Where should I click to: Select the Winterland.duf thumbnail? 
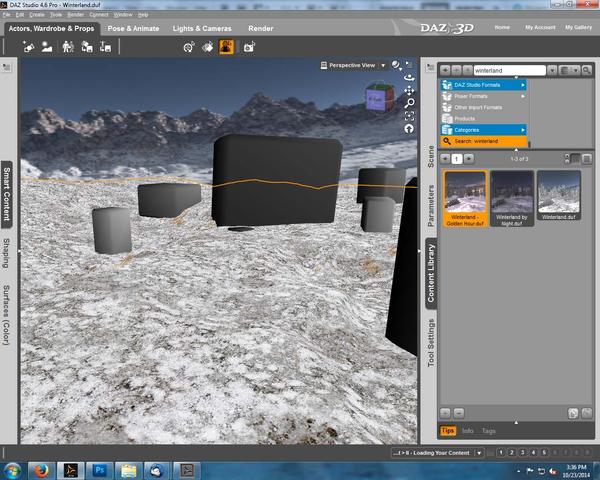point(559,196)
